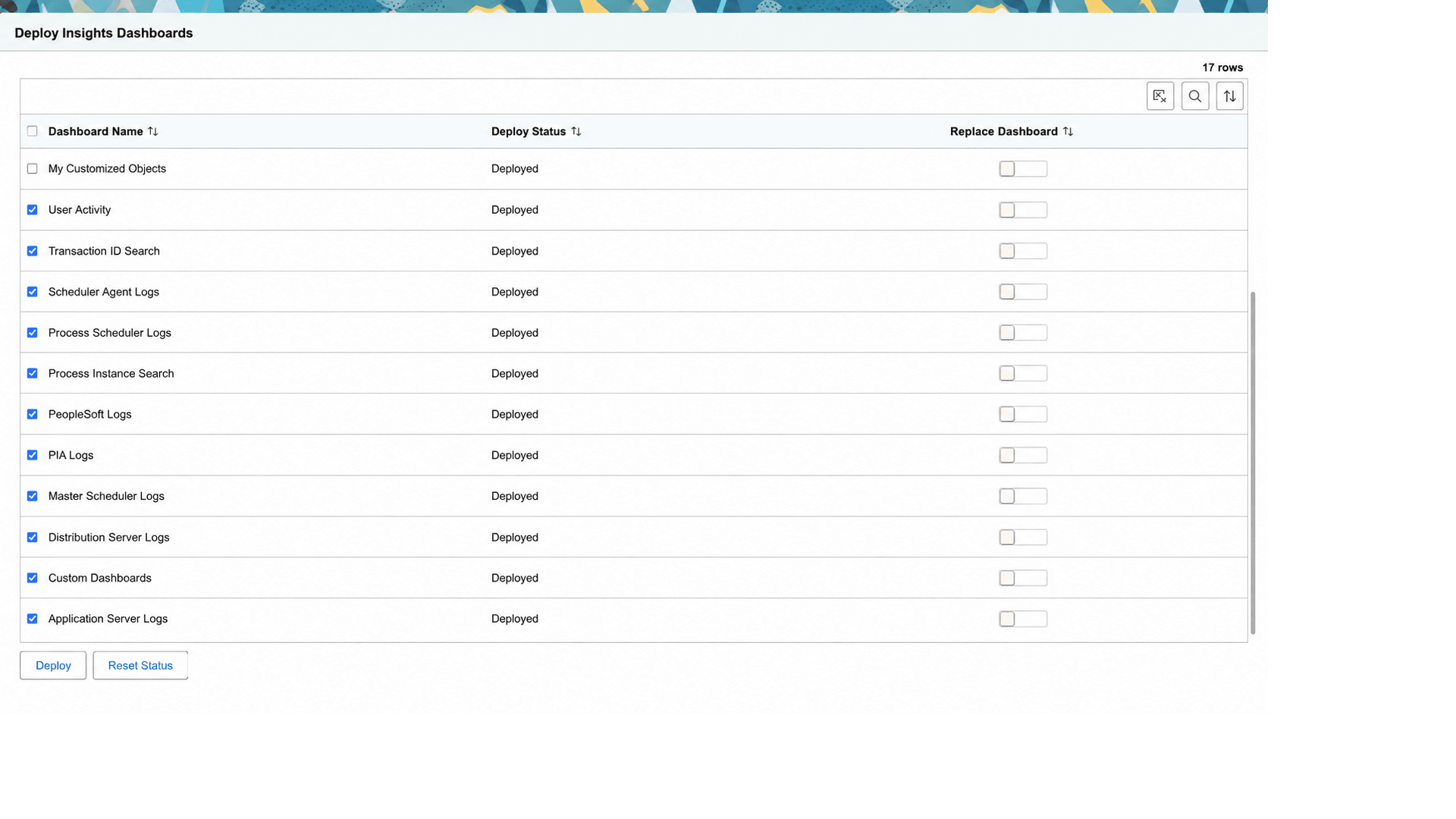
Task: Click the 17 rows count label
Action: pos(1222,67)
